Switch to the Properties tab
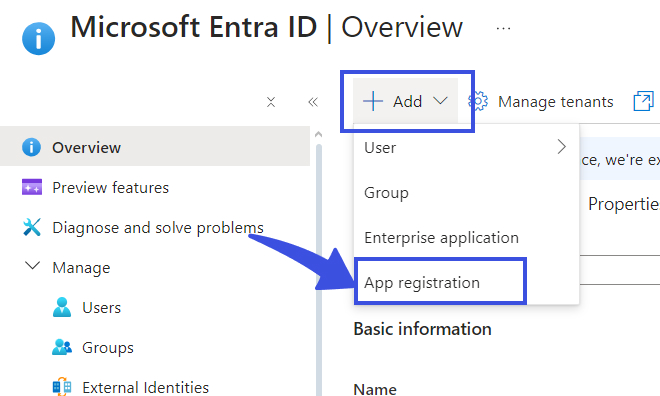Viewport: 660px width, 396px height. [x=624, y=204]
